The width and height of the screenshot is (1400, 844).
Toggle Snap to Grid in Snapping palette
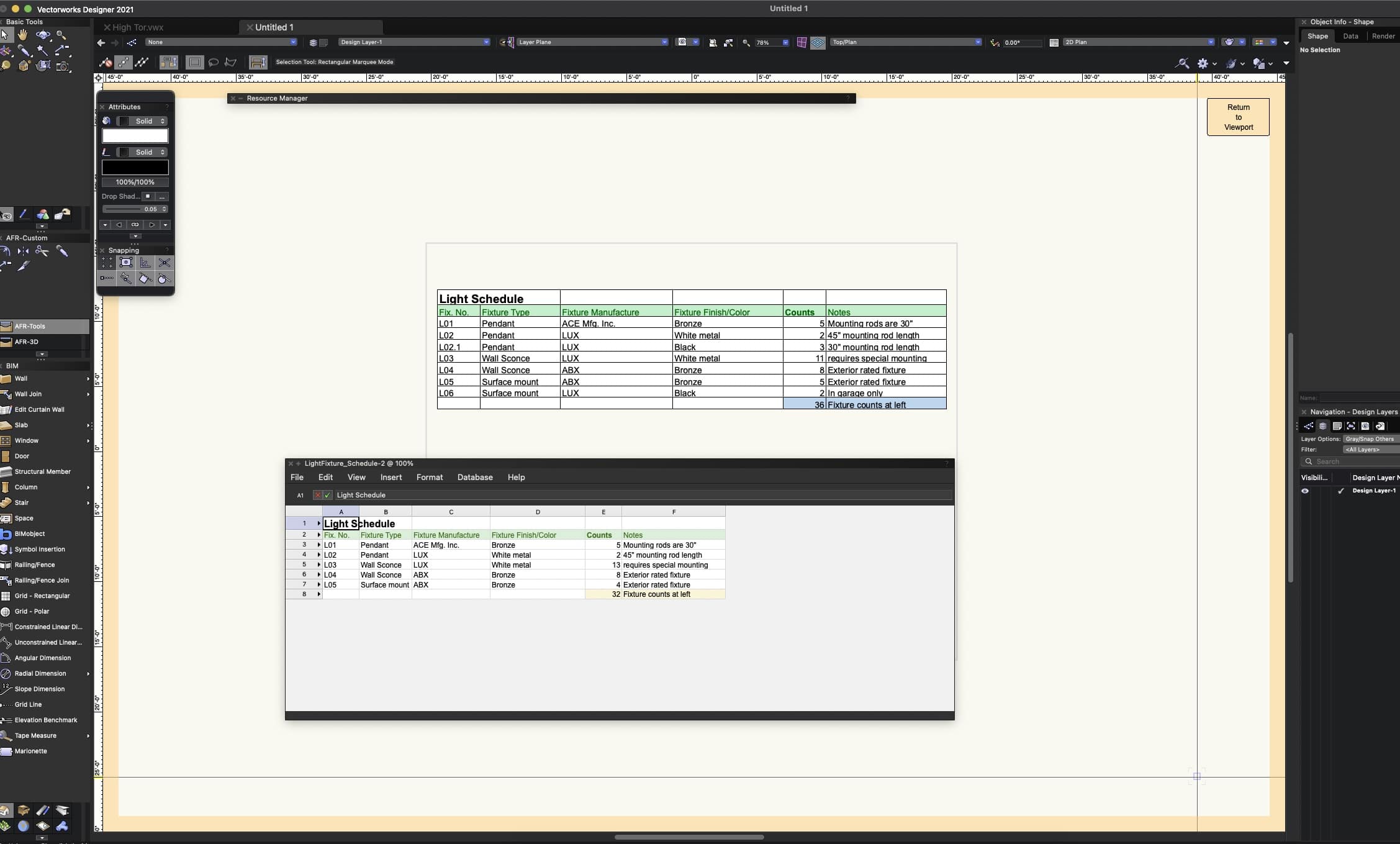107,263
